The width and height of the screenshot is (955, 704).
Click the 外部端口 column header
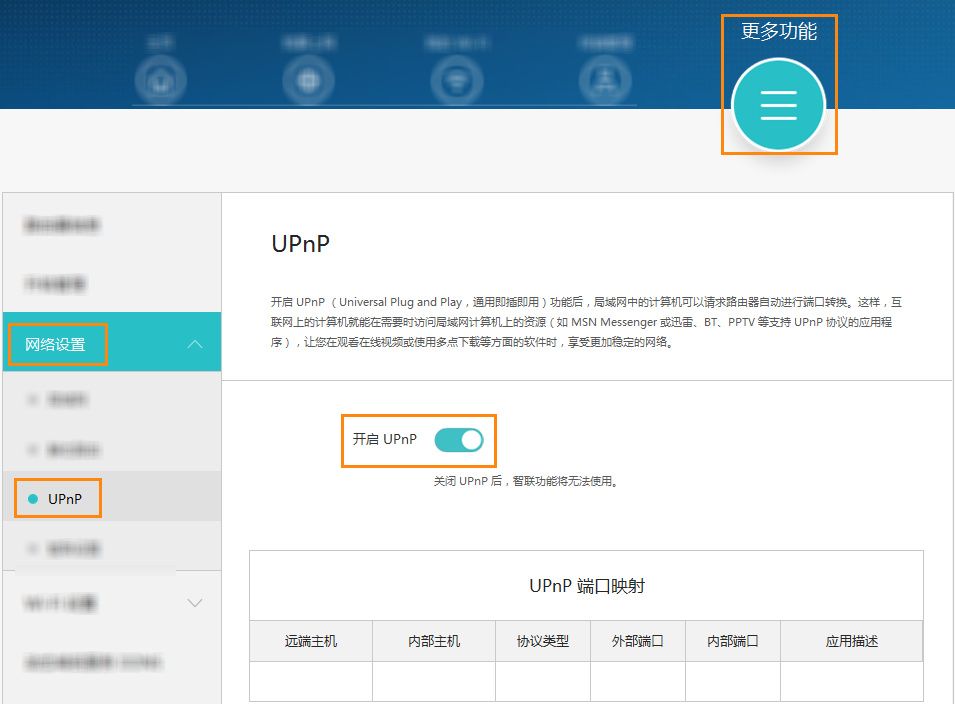click(x=637, y=641)
